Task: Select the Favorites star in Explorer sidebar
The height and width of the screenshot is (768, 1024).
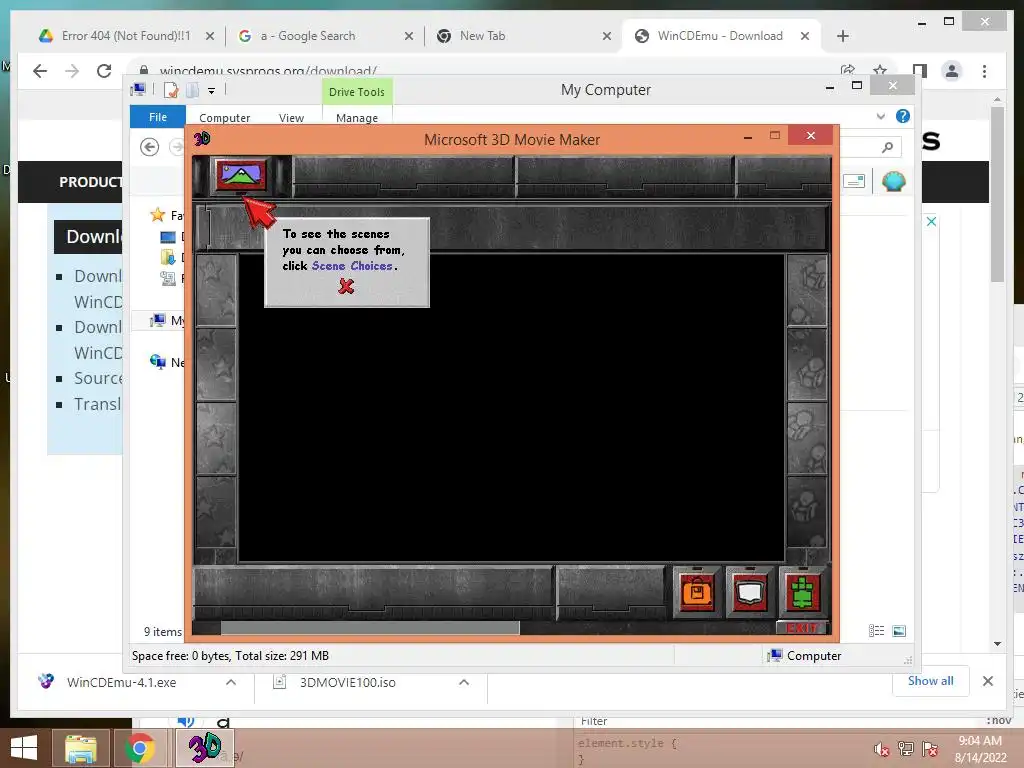Action: [x=157, y=215]
